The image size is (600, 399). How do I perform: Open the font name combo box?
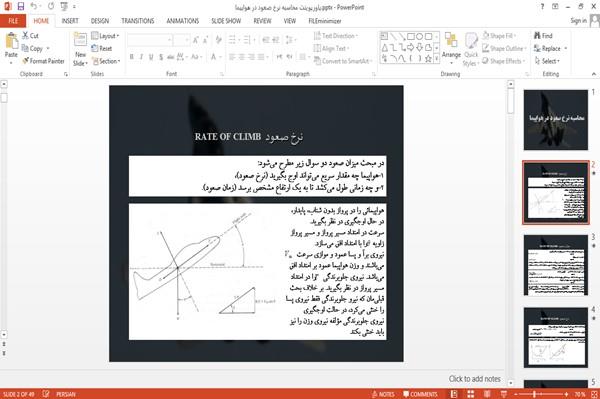click(x=150, y=40)
